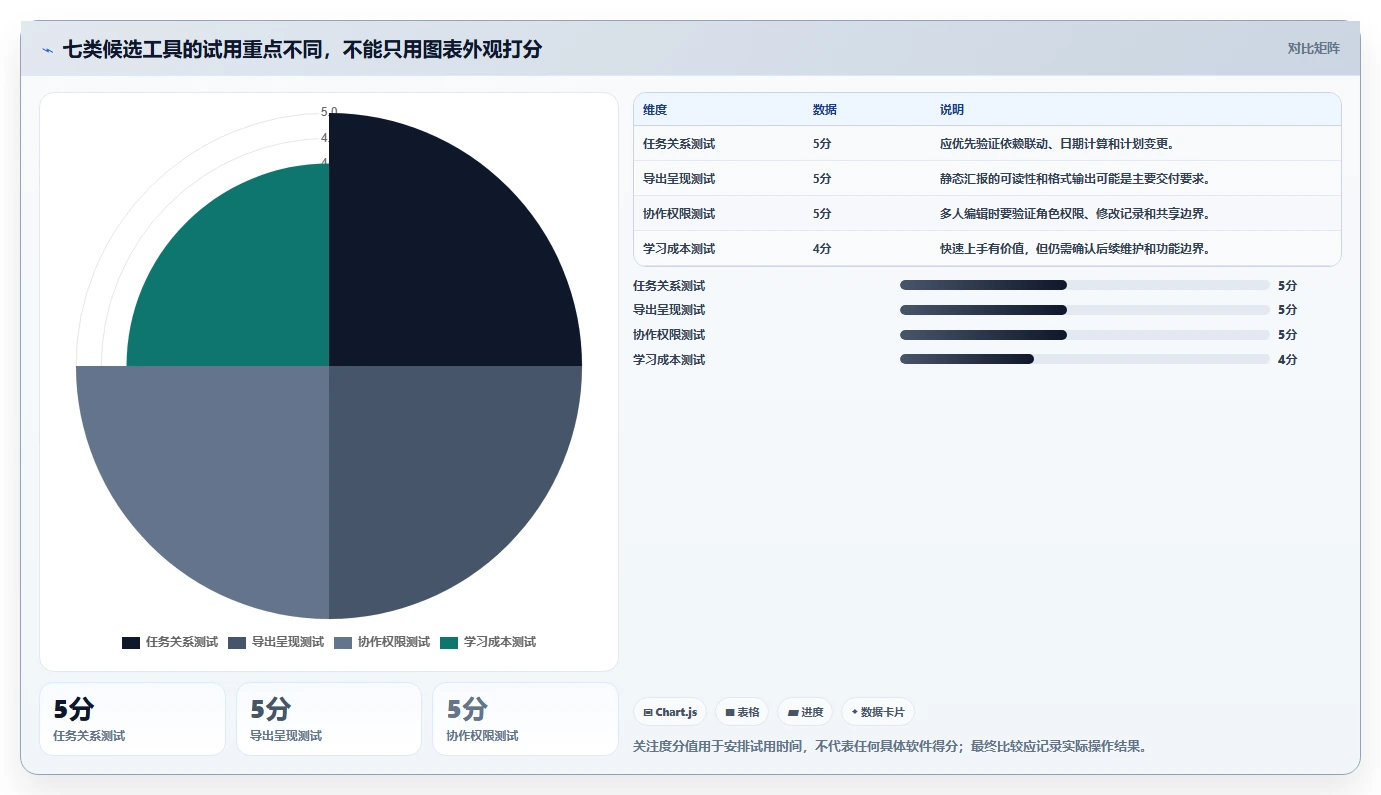Toggle 学习成本测试 series via legend label
This screenshot has height=795, width=1381.
tap(500, 642)
